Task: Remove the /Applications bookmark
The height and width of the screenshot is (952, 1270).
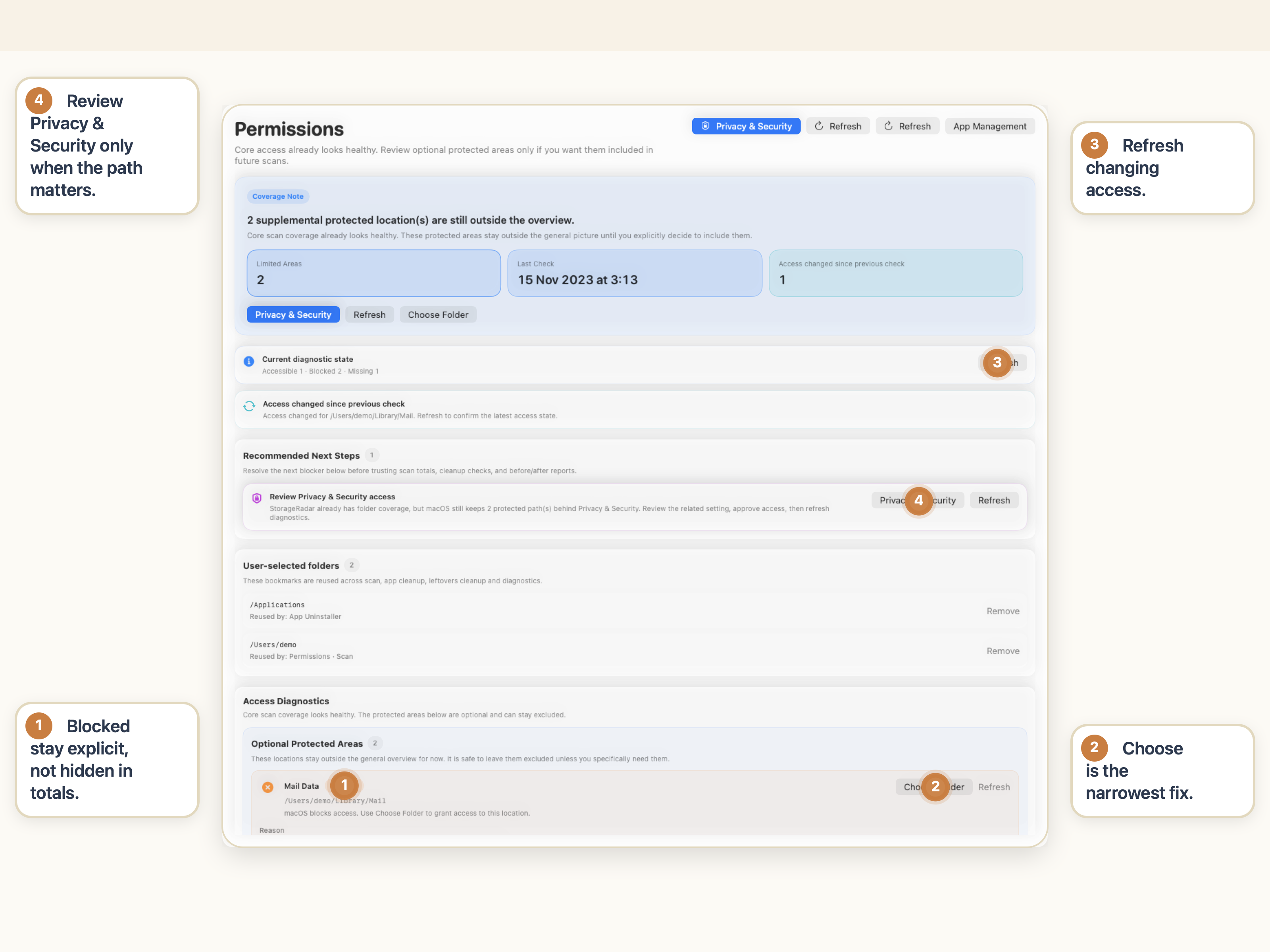Action: click(x=1003, y=610)
